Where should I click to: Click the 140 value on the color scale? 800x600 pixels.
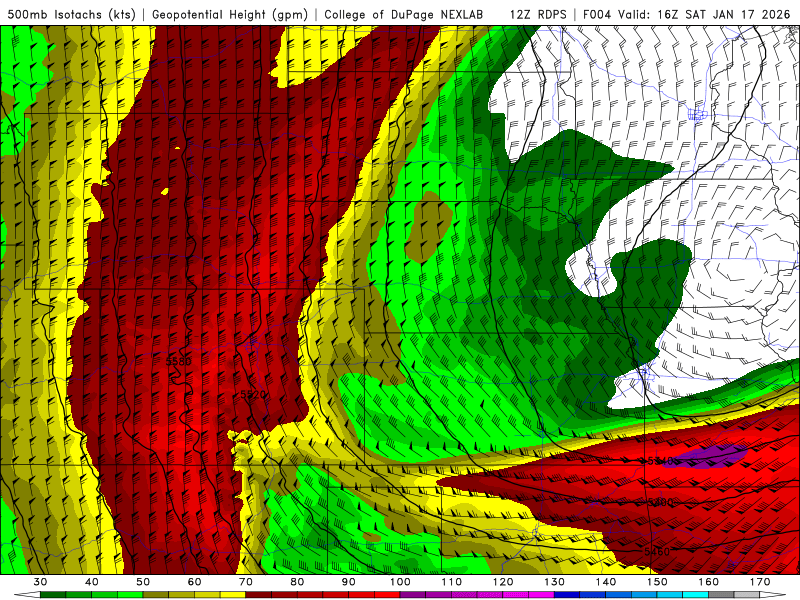[x=606, y=582]
